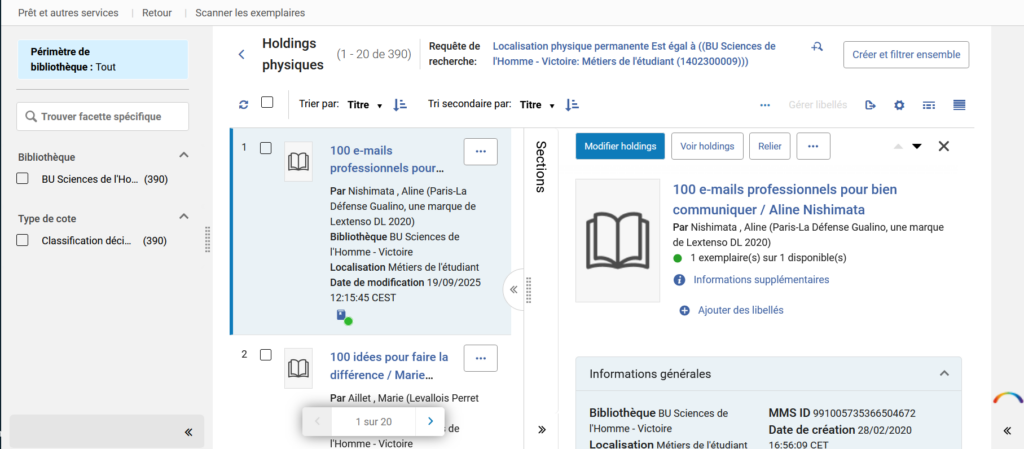Go back using the left arrow
The width and height of the screenshot is (1024, 449).
[241, 54]
